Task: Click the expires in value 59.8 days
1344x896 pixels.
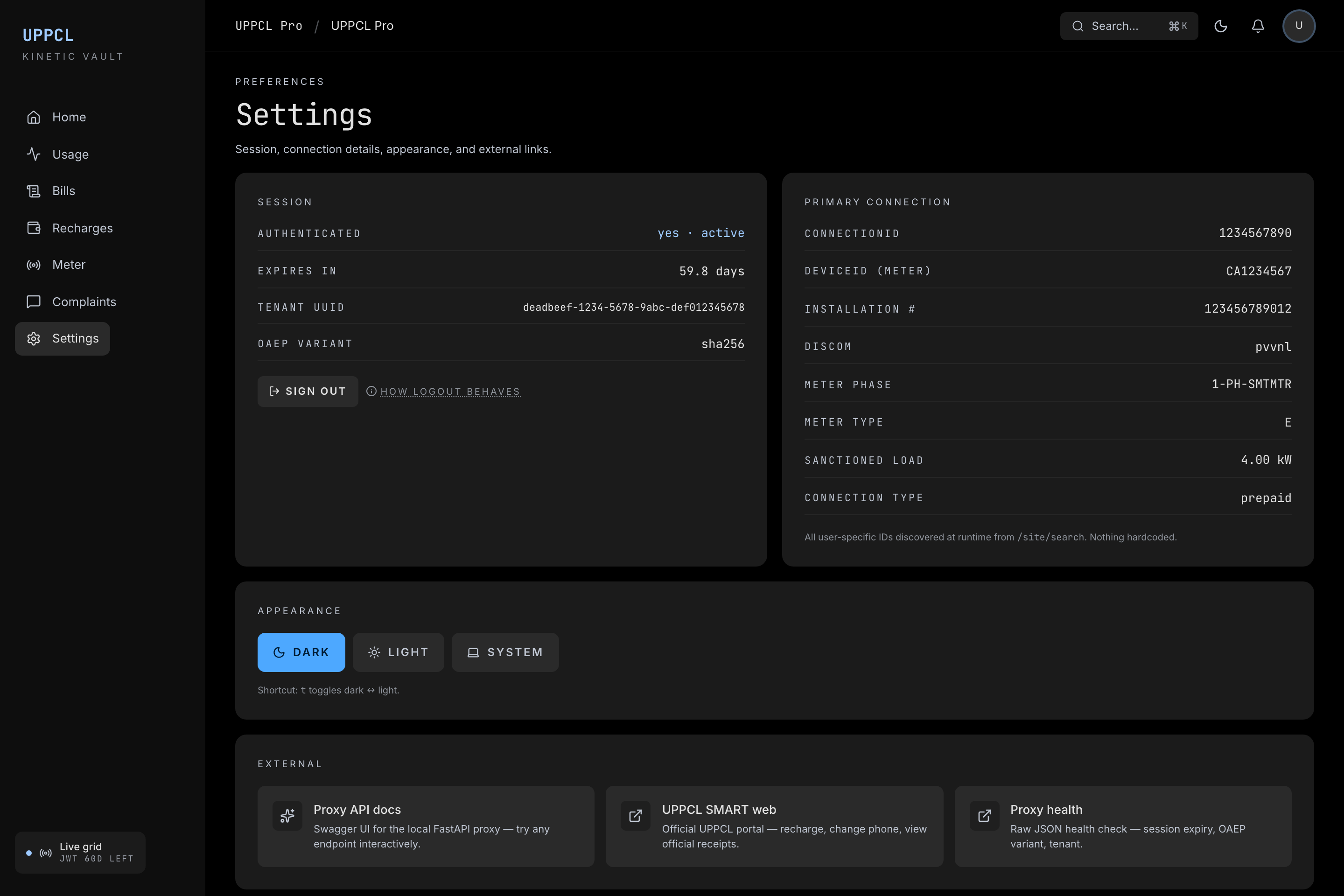Action: pyautogui.click(x=712, y=272)
